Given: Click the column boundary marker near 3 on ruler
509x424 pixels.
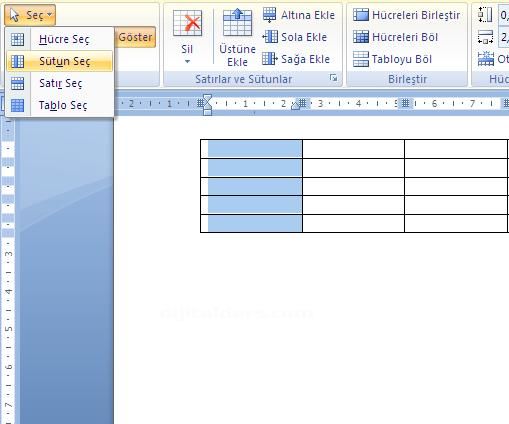Looking at the screenshot, I should click(303, 103).
